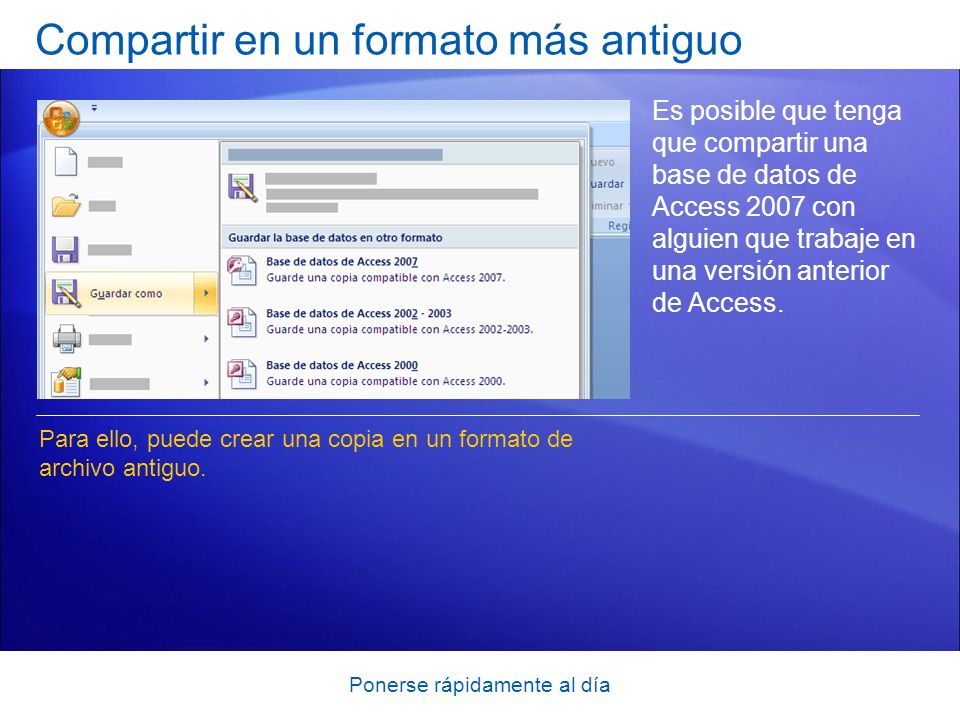Open the Quick Access Toolbar customize arrow

pos(94,108)
